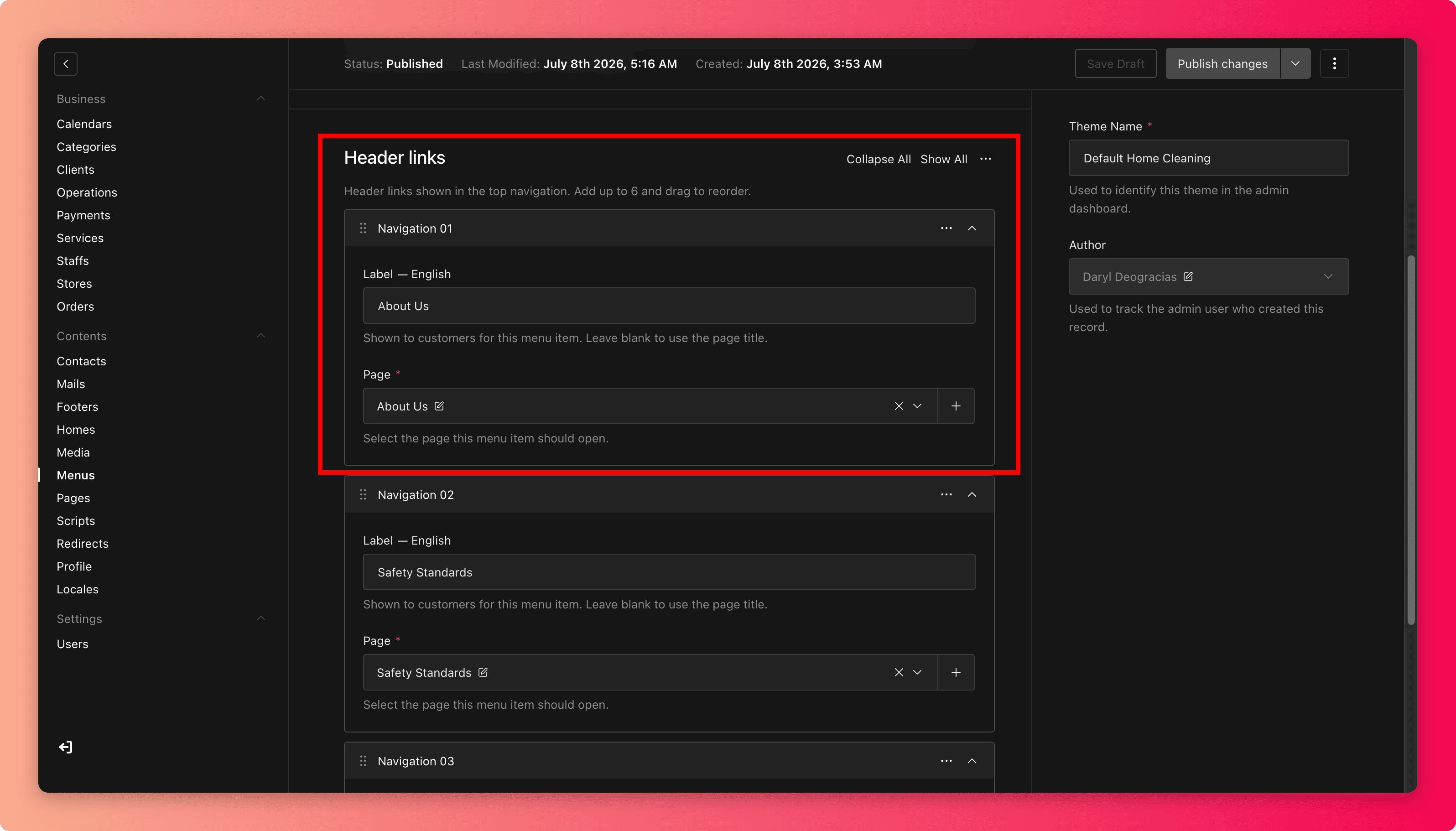Click the Theme Name input field

click(x=1209, y=158)
